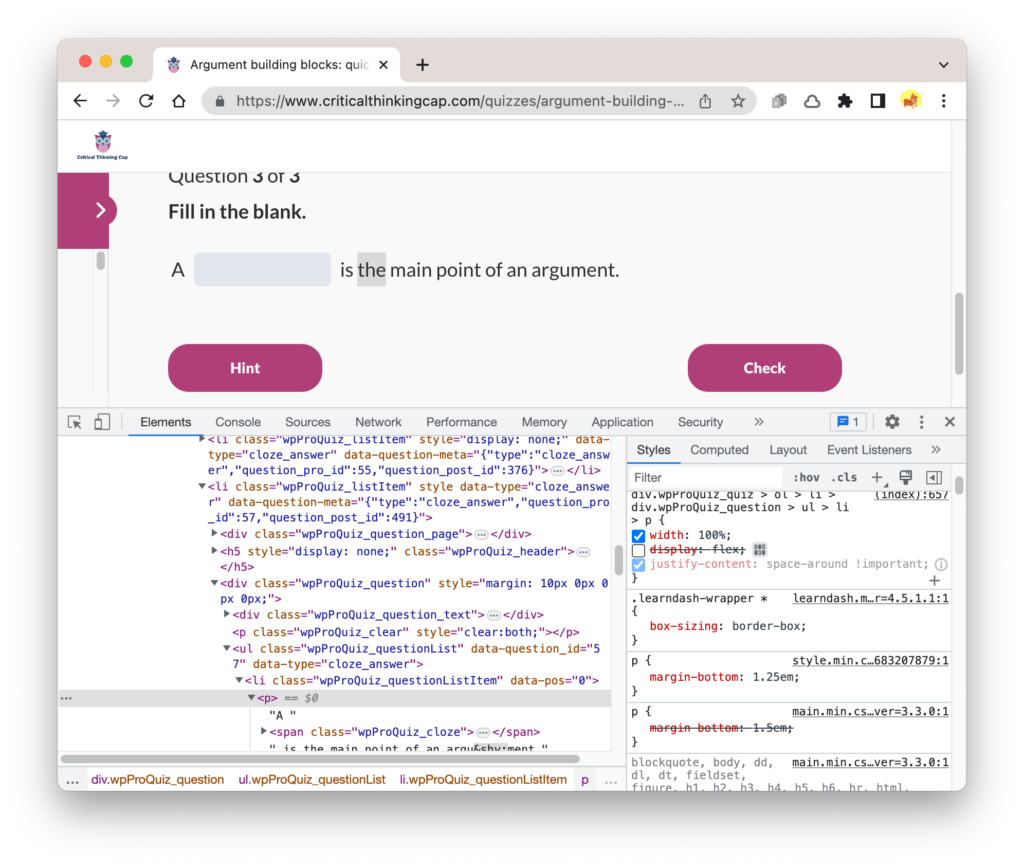Image resolution: width=1024 pixels, height=867 pixels.
Task: Select the Styles pane tab
Action: point(653,450)
